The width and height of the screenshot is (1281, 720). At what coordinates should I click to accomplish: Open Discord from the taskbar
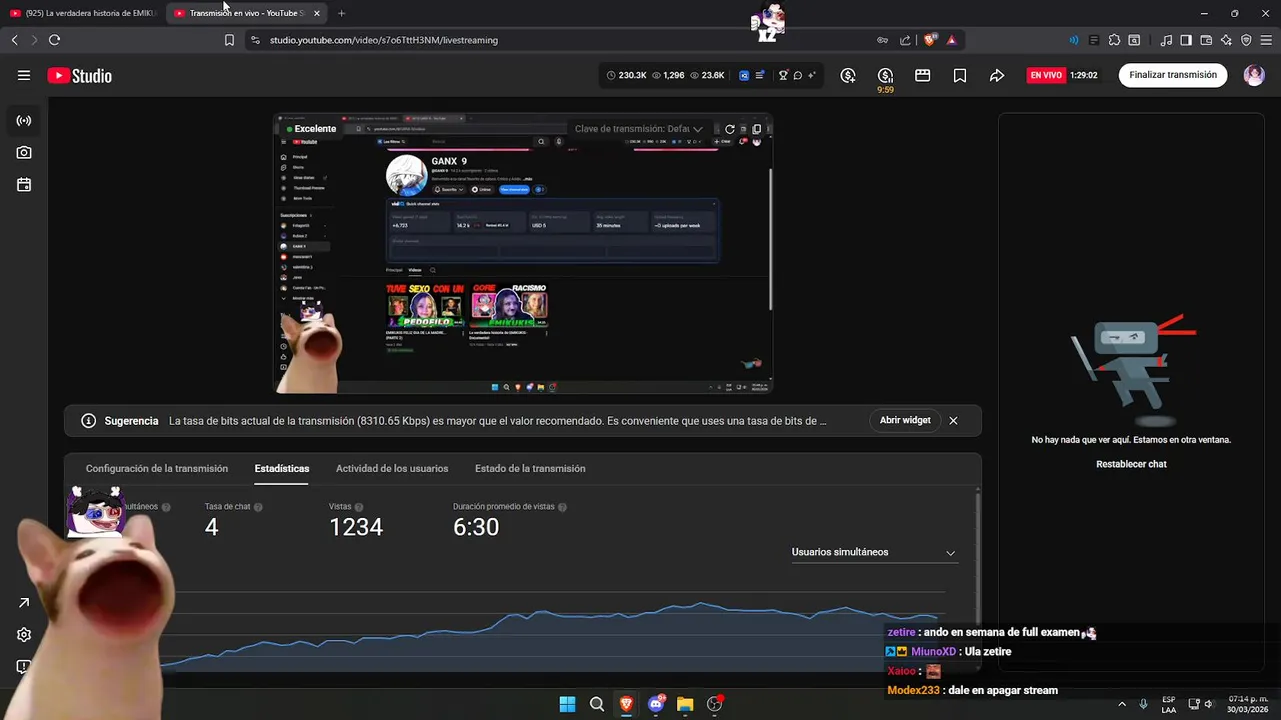tap(656, 704)
